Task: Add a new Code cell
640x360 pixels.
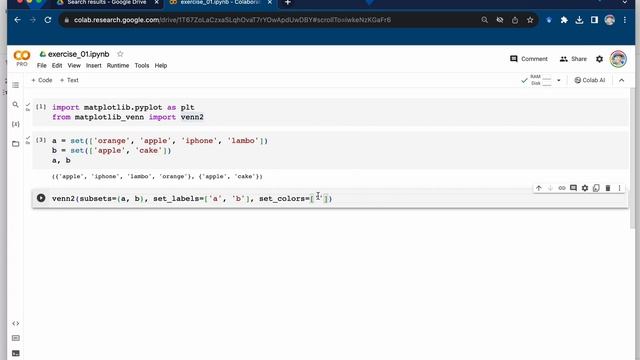Action: pos(42,80)
